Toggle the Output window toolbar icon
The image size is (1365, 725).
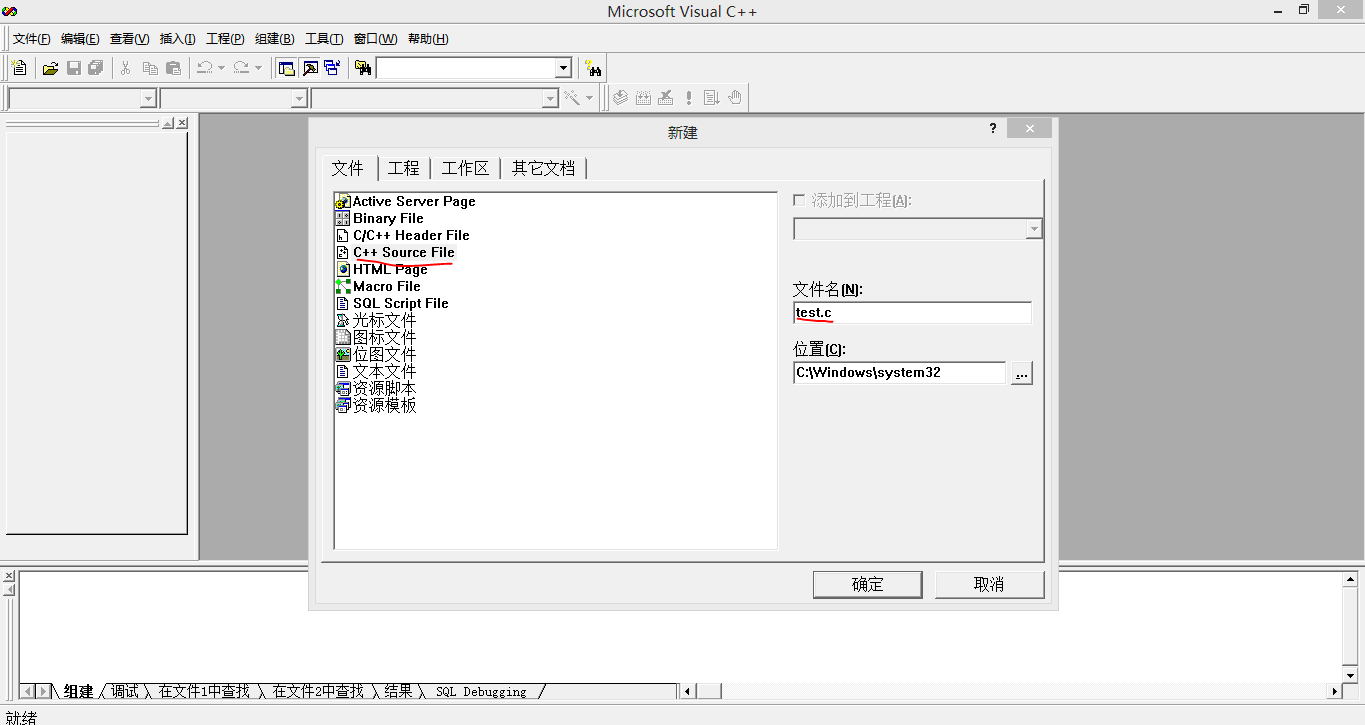coord(310,68)
